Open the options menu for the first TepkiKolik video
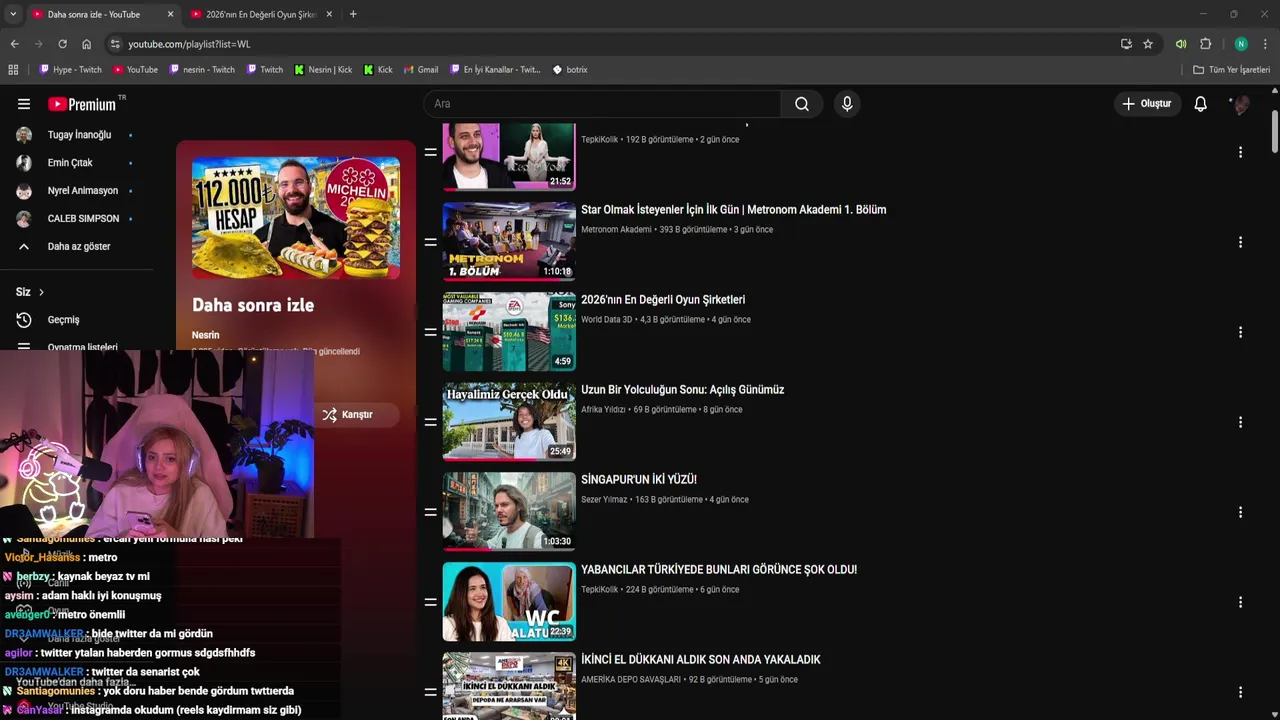The height and width of the screenshot is (720, 1280). coord(1240,152)
